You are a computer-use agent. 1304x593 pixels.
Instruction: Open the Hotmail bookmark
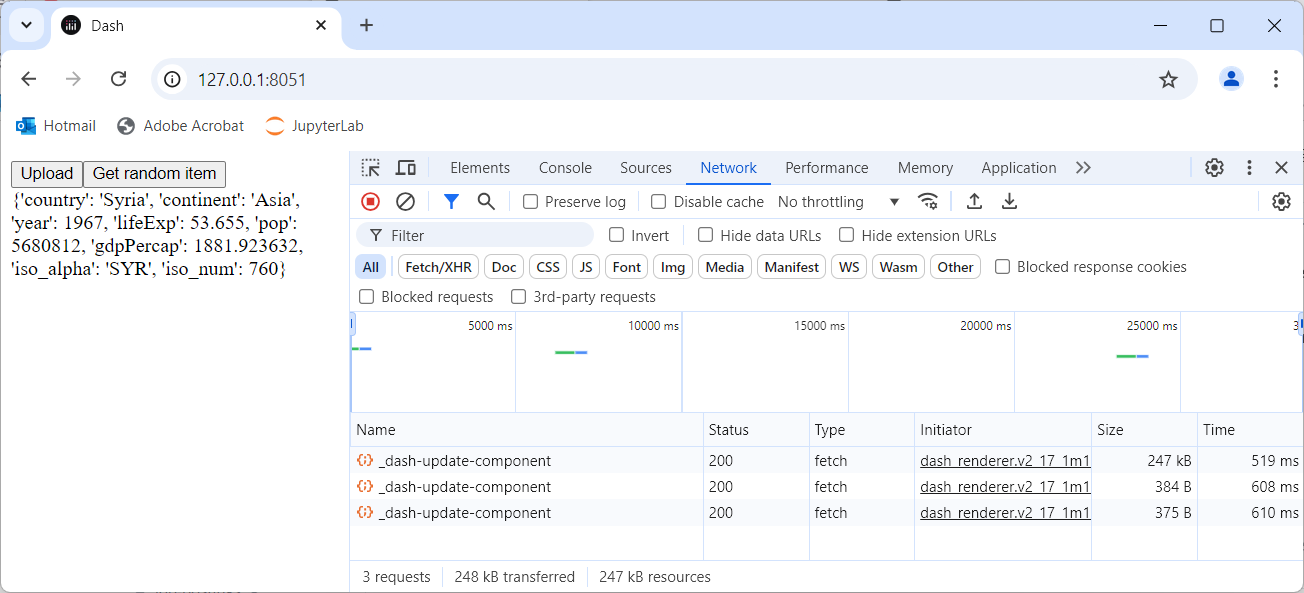tap(56, 126)
